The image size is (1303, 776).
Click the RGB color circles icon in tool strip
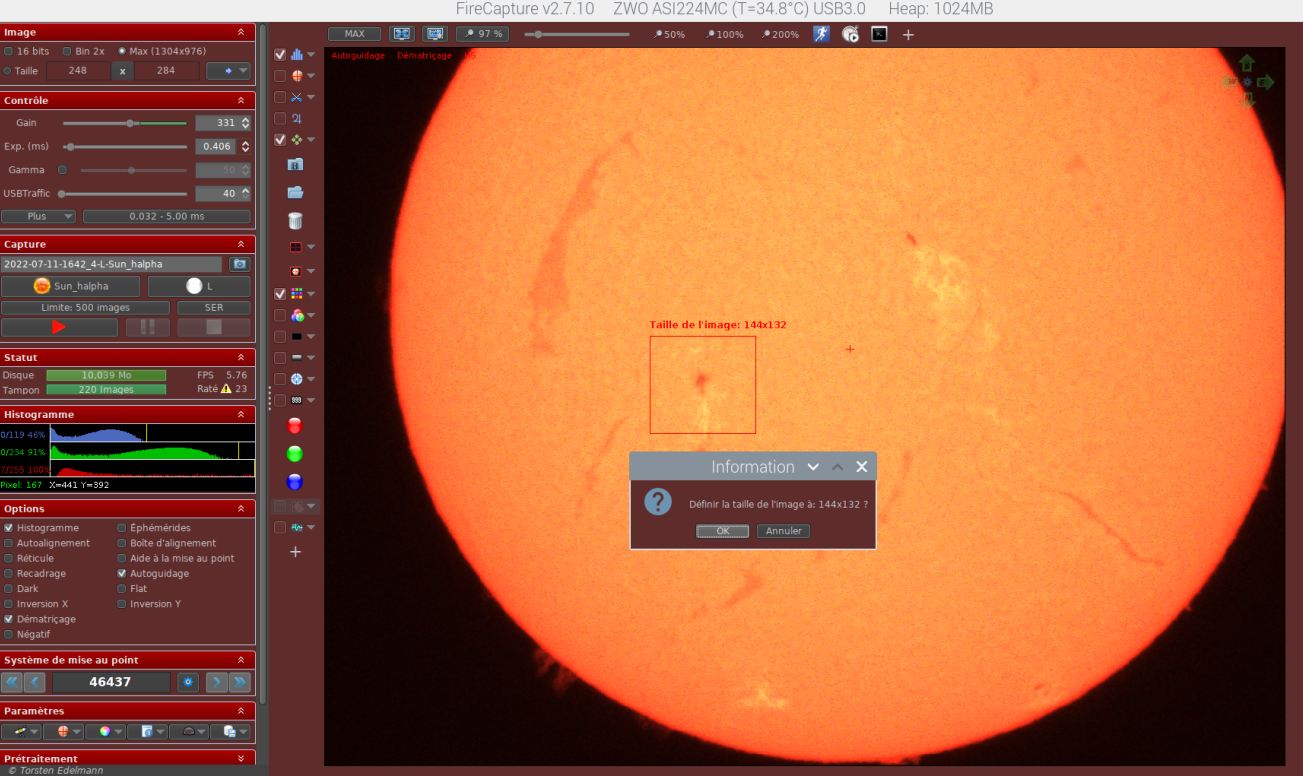pyautogui.click(x=296, y=315)
